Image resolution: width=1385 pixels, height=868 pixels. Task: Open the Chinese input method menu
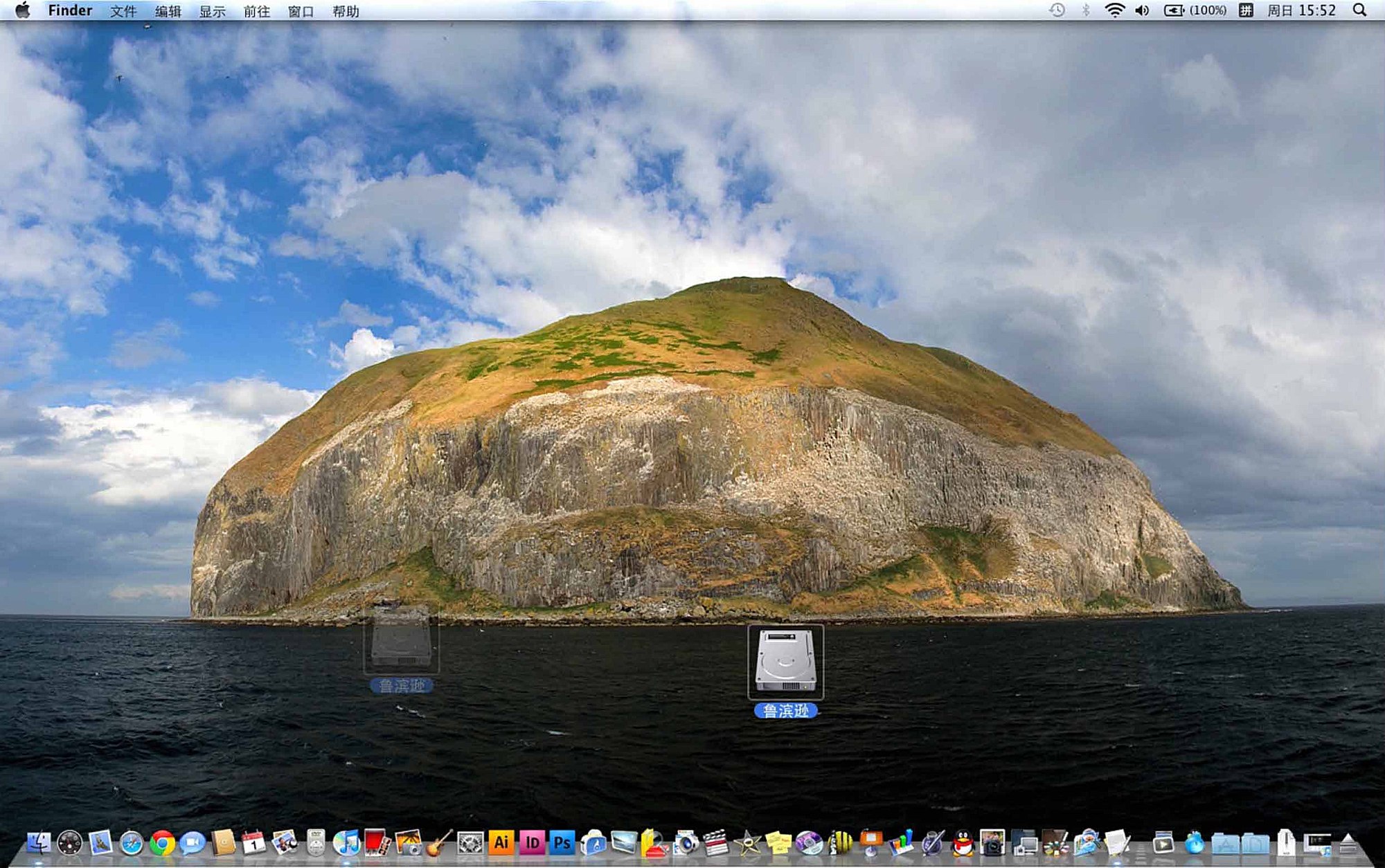1246,10
